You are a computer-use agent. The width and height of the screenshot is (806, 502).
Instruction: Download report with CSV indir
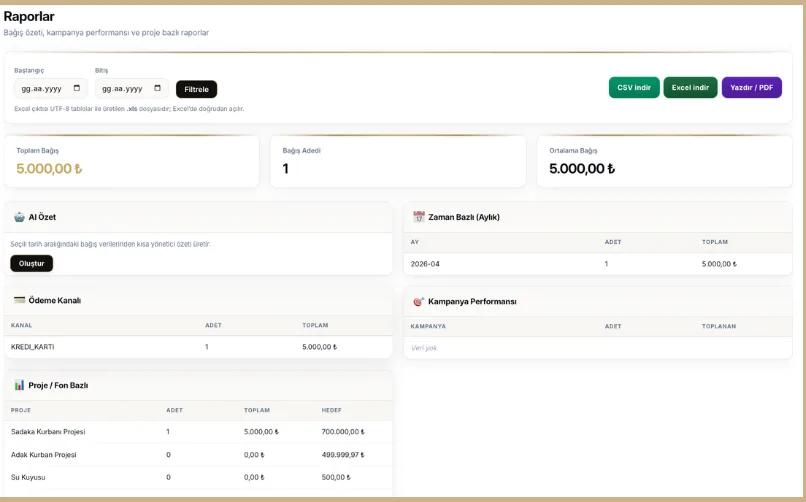click(633, 88)
